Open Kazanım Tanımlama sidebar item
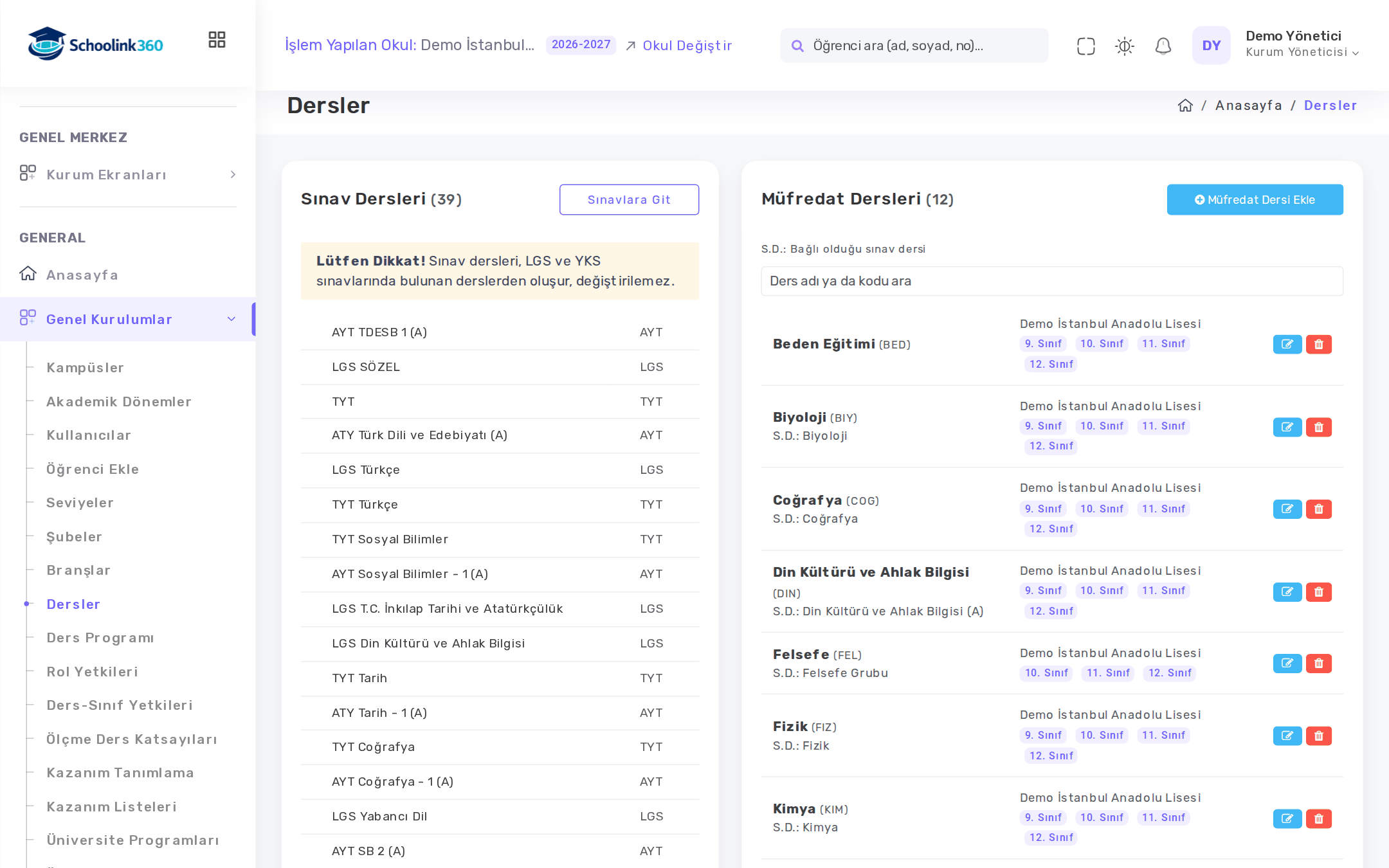The height and width of the screenshot is (868, 1389). click(120, 772)
